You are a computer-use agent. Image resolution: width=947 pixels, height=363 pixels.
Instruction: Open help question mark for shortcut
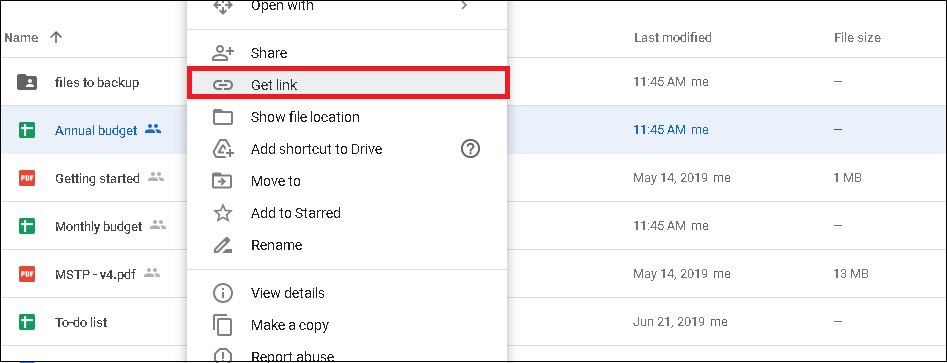pyautogui.click(x=470, y=149)
